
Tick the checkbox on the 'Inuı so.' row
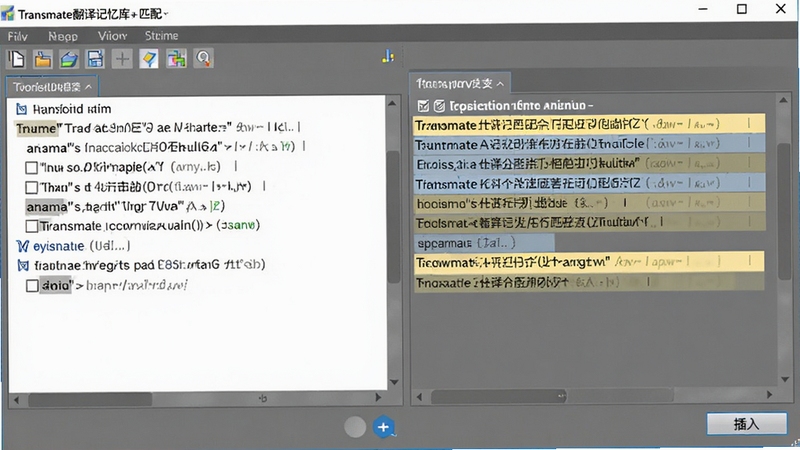click(x=32, y=167)
